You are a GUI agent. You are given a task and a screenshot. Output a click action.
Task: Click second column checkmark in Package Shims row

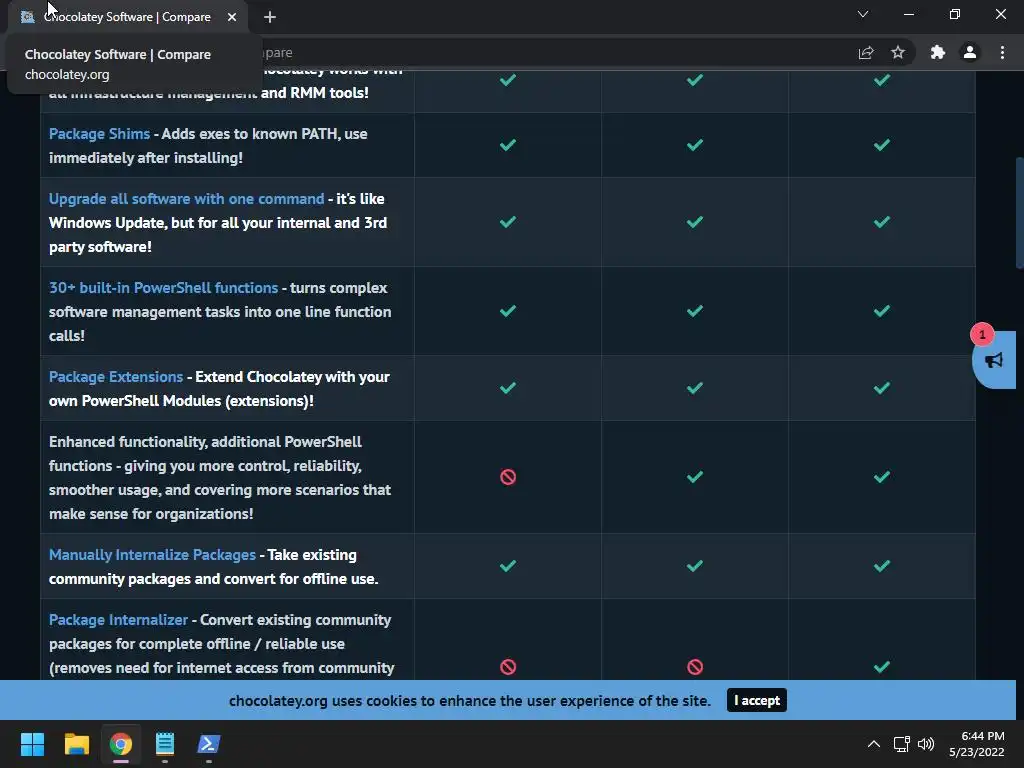click(695, 144)
